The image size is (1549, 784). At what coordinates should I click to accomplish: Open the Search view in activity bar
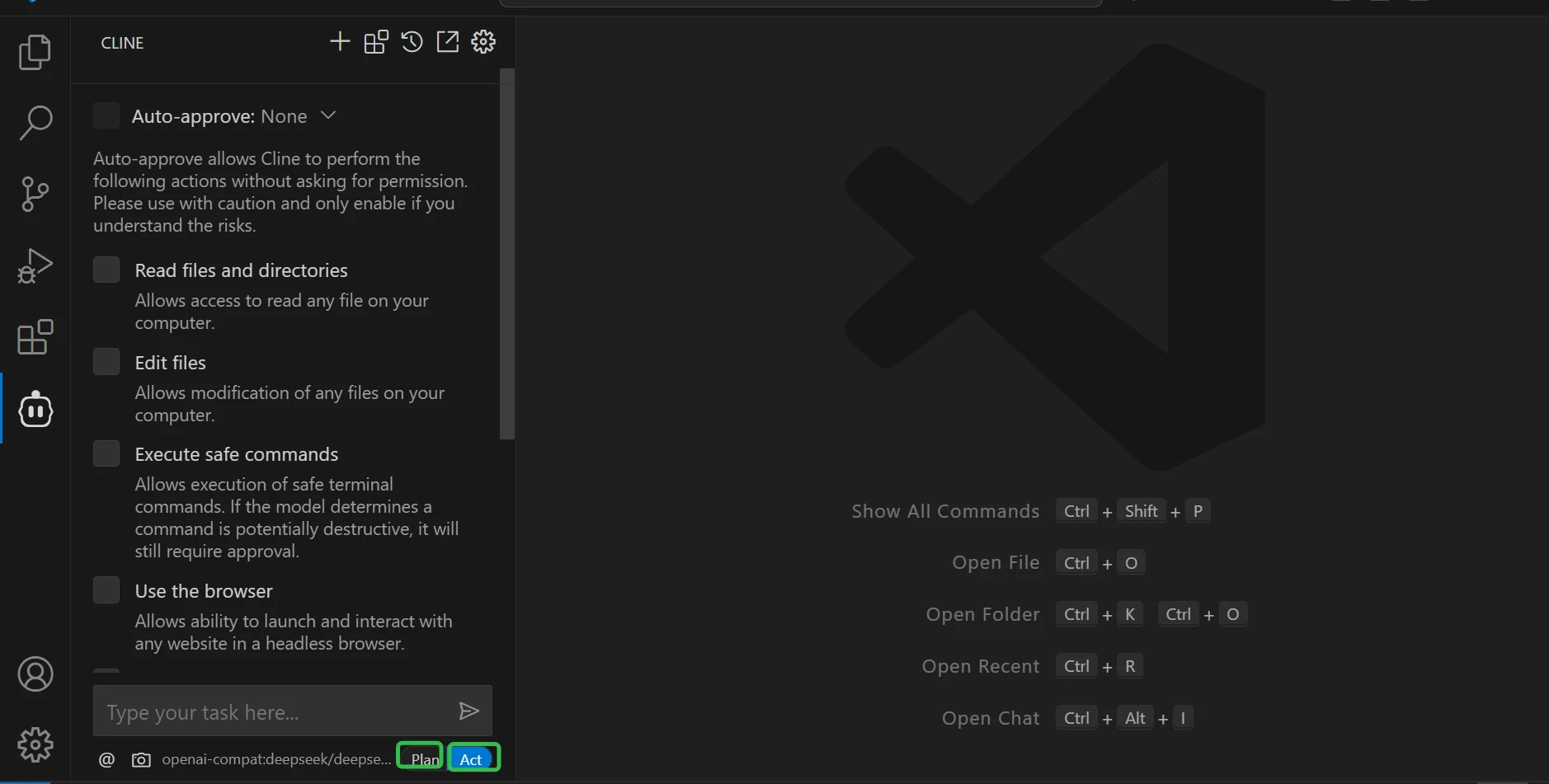35,123
